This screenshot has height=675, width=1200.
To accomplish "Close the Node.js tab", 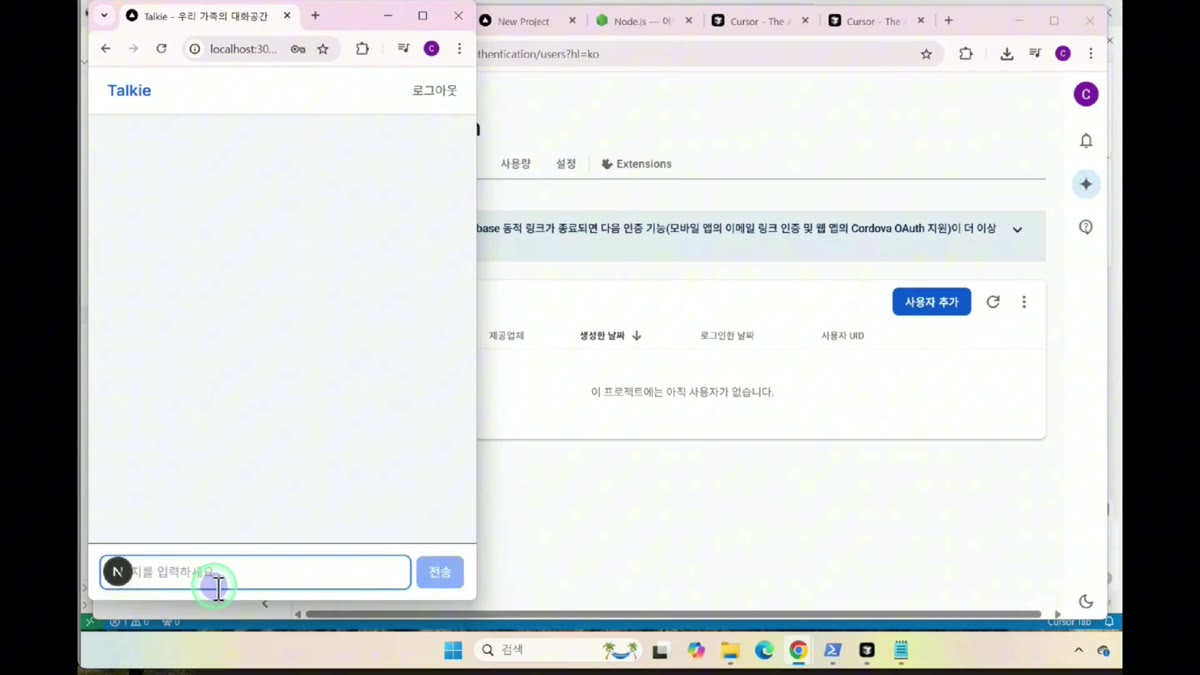I will (688, 21).
